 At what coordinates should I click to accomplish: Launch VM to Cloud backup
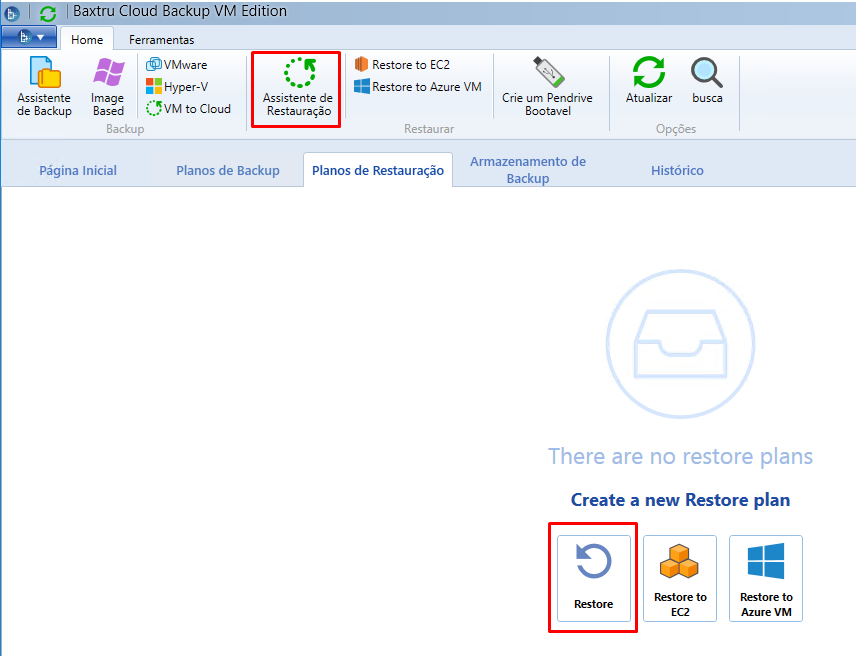(x=188, y=108)
